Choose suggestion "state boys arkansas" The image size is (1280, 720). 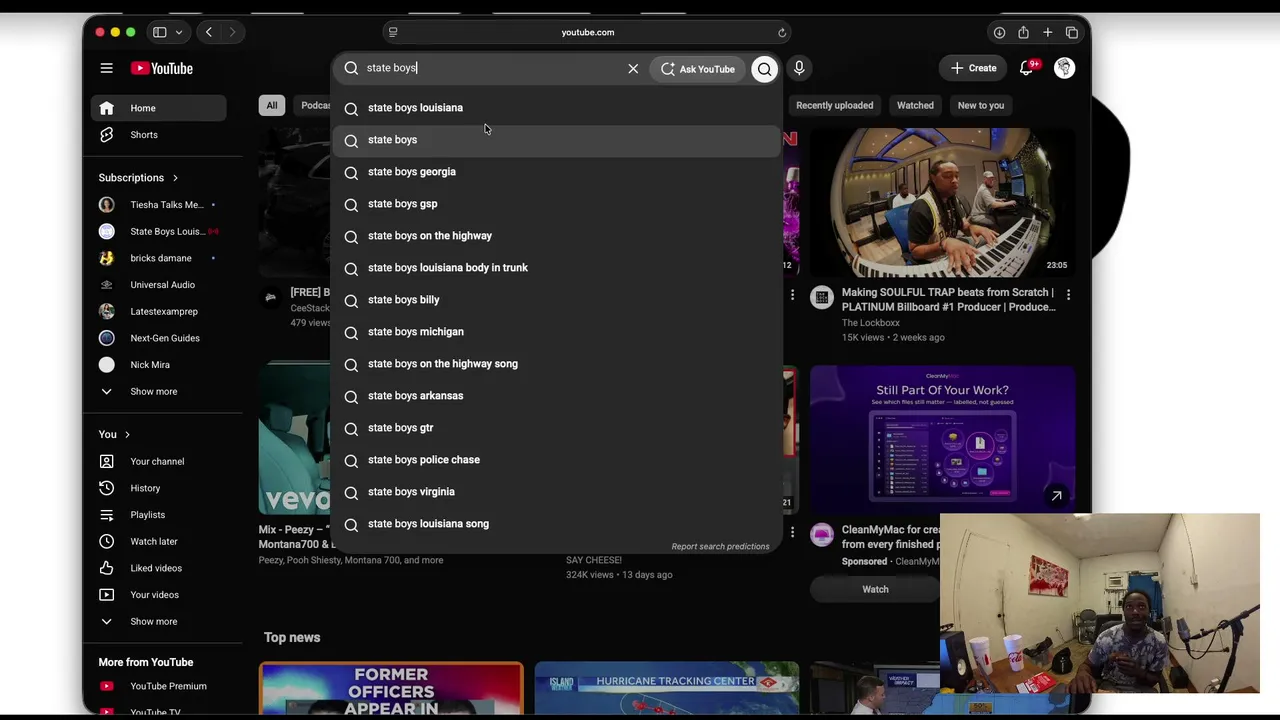pyautogui.click(x=556, y=396)
